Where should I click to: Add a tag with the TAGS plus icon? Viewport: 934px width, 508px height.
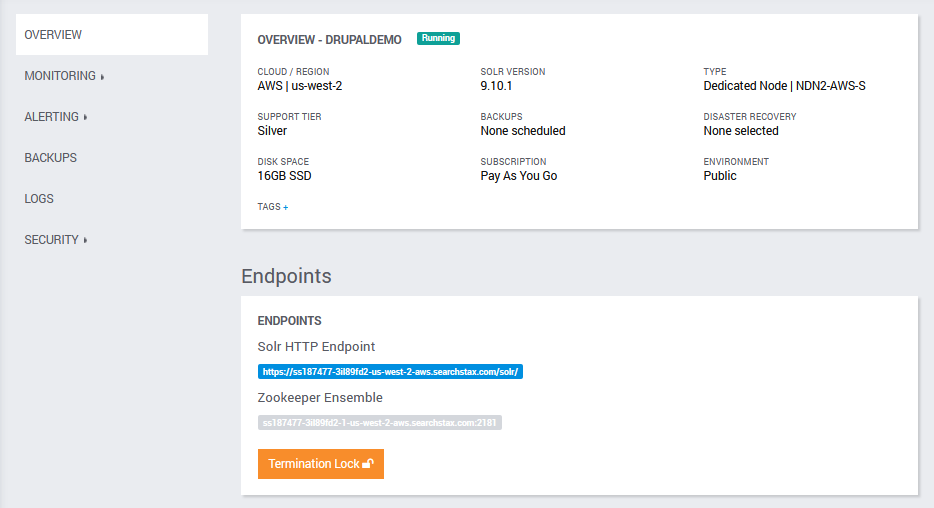click(285, 207)
